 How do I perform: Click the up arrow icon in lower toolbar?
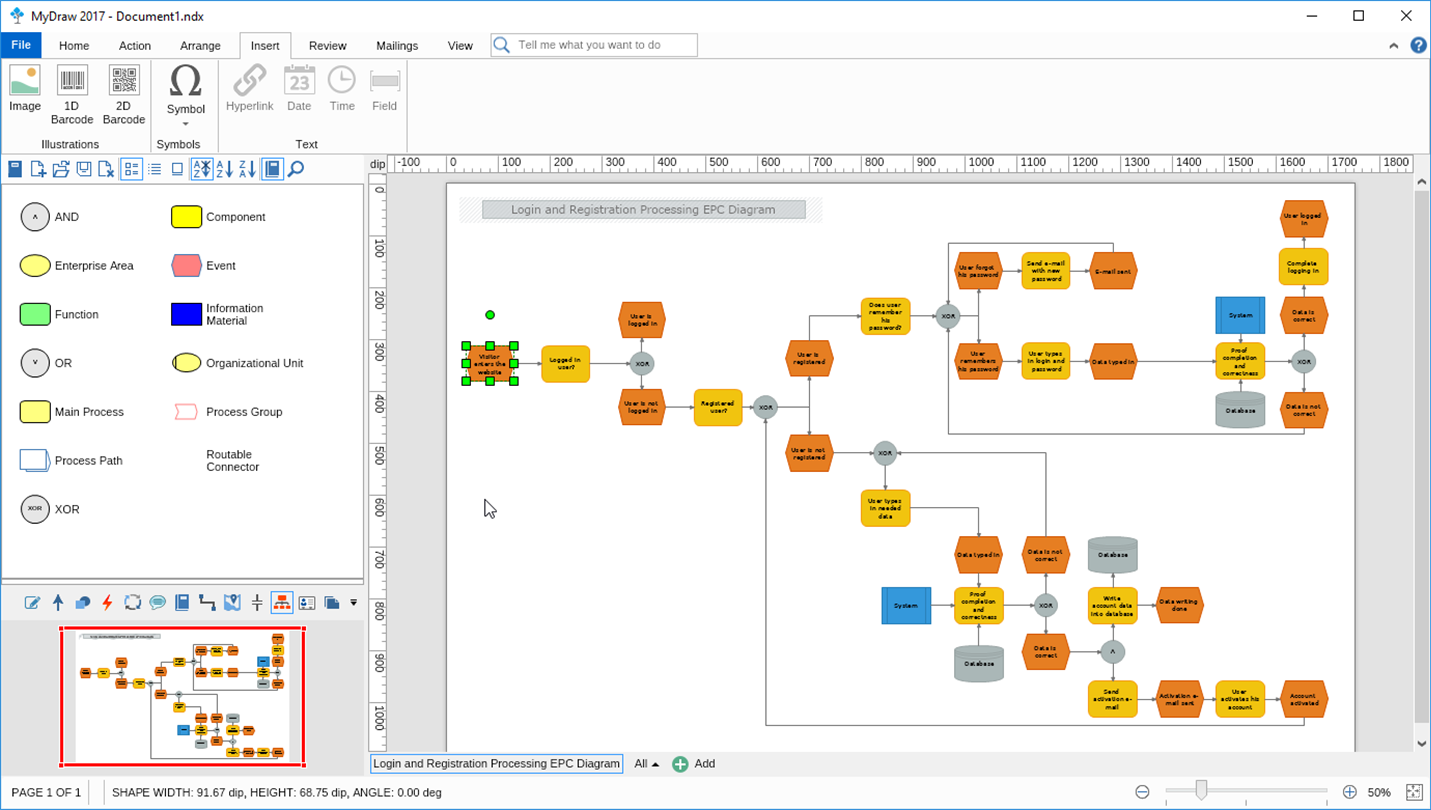click(x=58, y=602)
